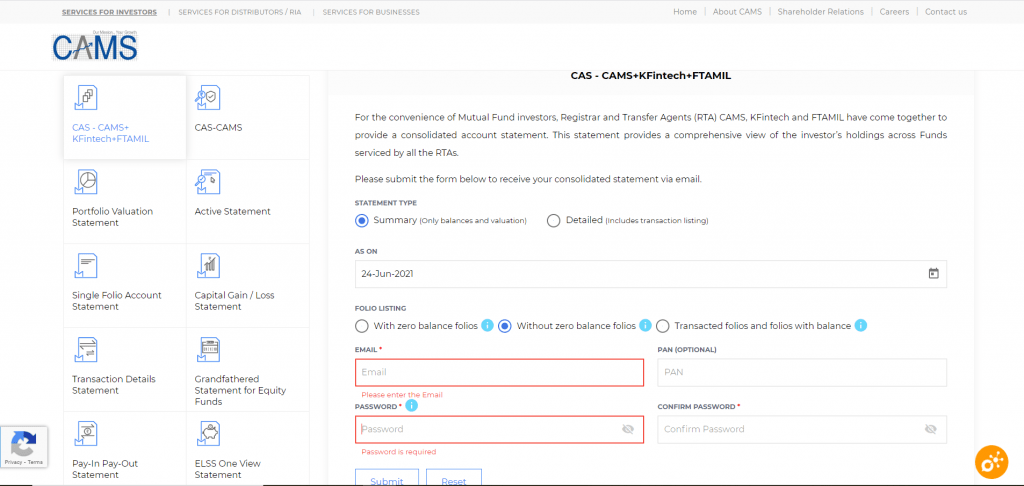The width and height of the screenshot is (1024, 486).
Task: Go to Home in the top navigation
Action: pyautogui.click(x=685, y=12)
